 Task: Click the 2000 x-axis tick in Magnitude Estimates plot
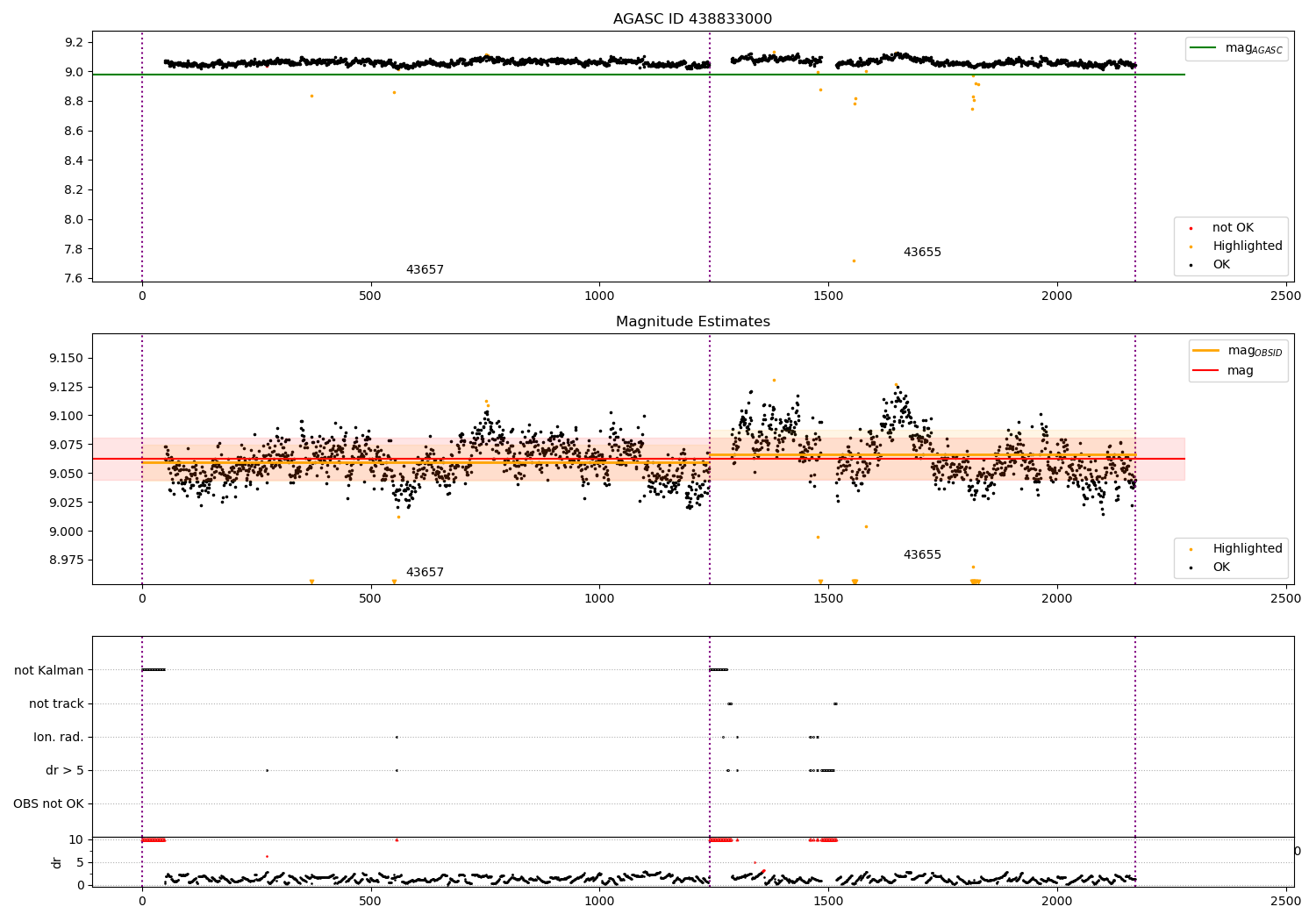pyautogui.click(x=1057, y=599)
